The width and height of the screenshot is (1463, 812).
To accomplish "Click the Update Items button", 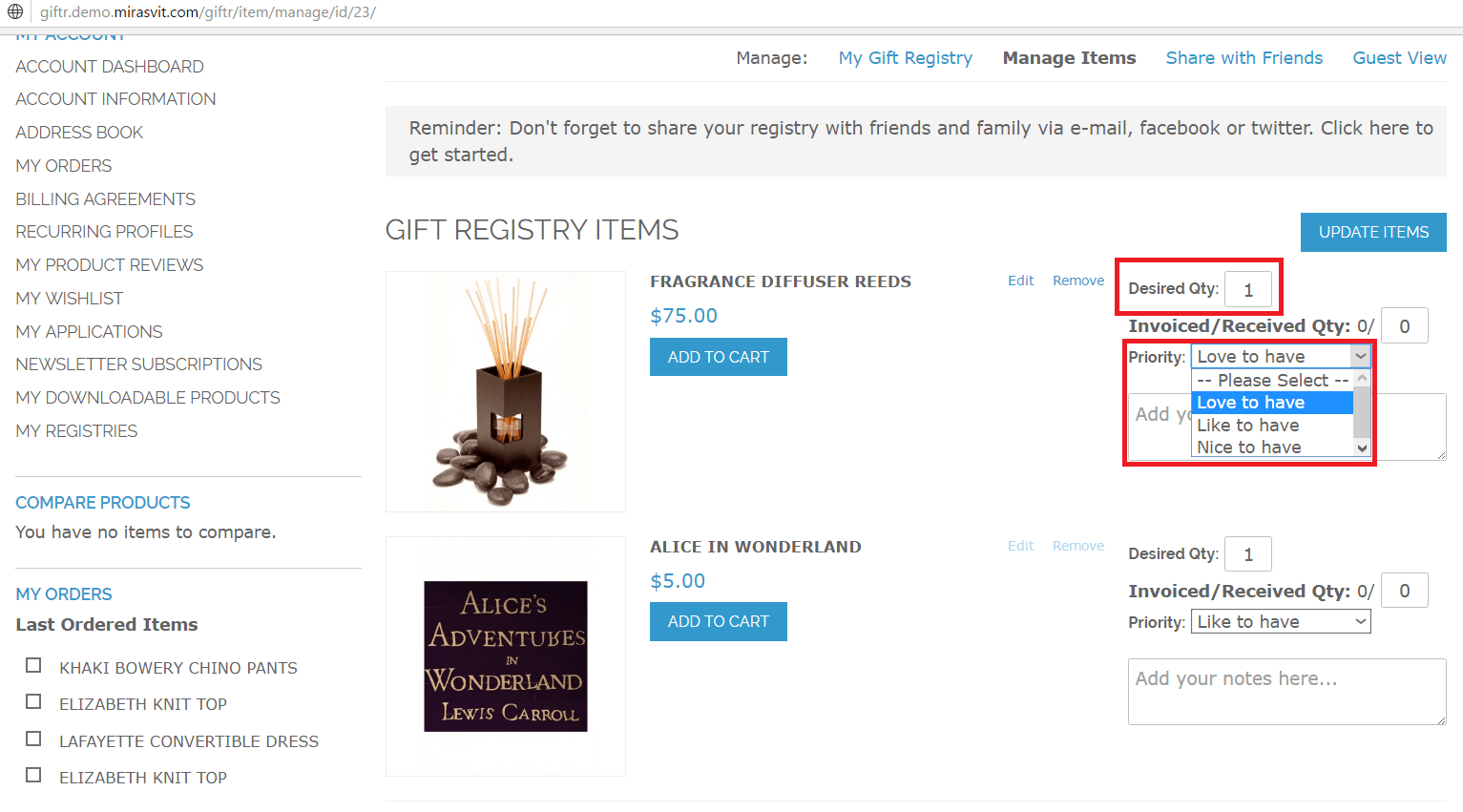I will coord(1373,232).
